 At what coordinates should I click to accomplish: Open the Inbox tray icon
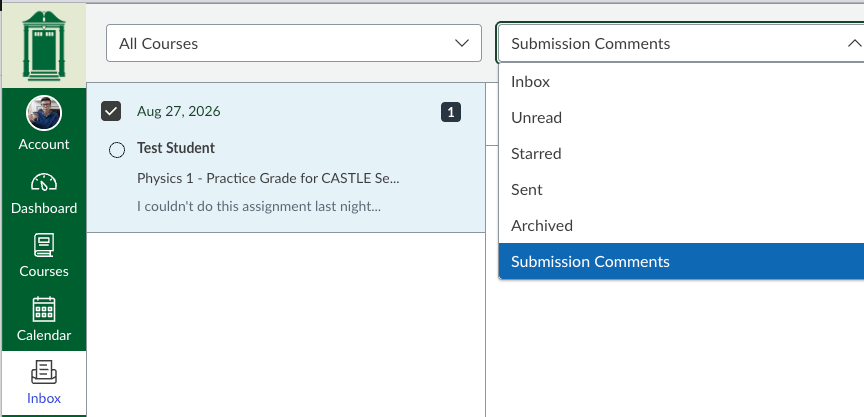(x=44, y=372)
